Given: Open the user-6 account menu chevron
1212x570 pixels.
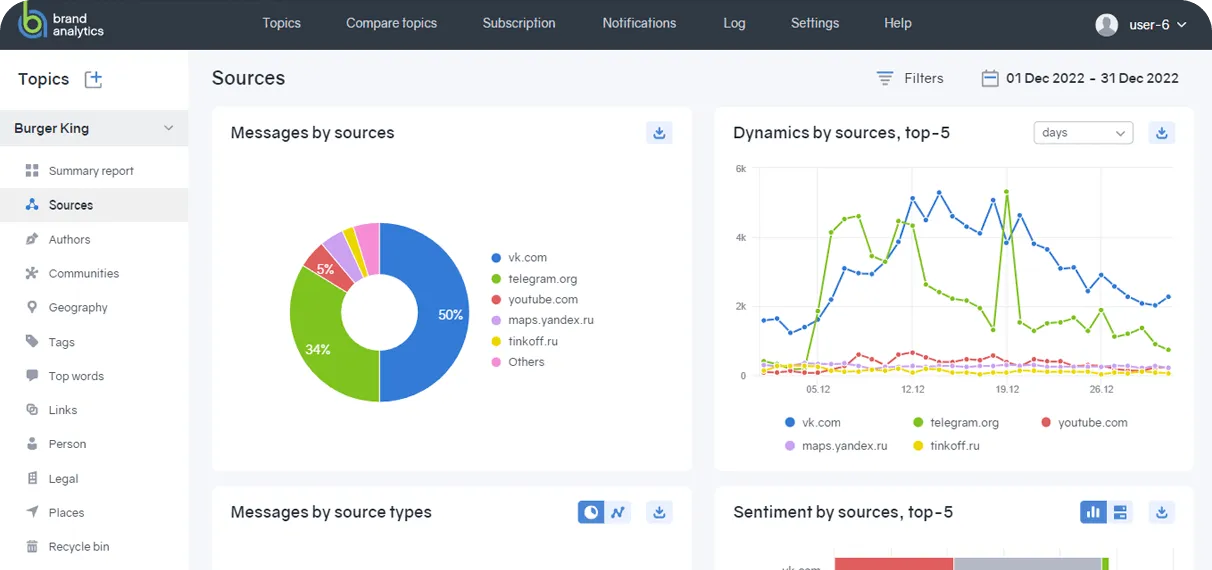Looking at the screenshot, I should tap(1182, 25).
